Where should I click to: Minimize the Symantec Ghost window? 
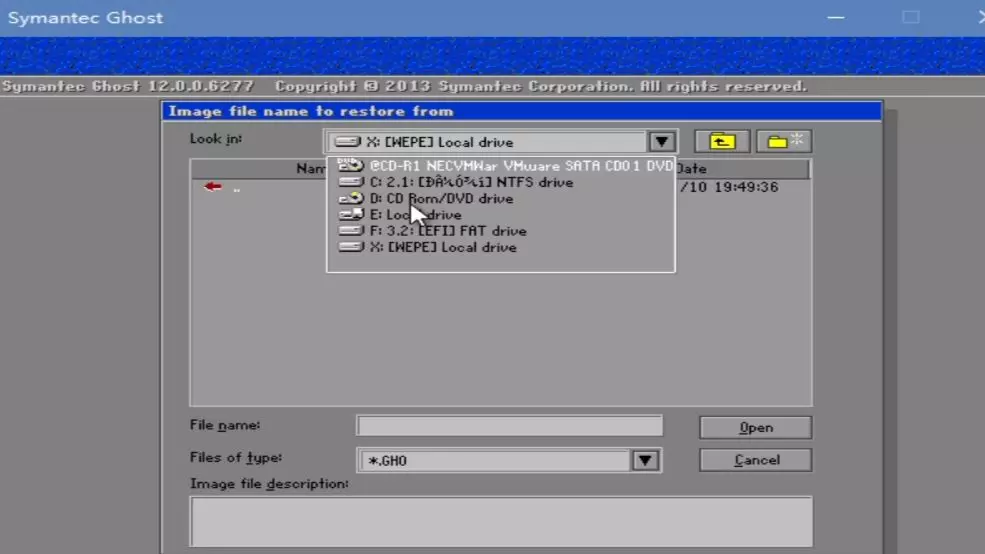pos(836,18)
